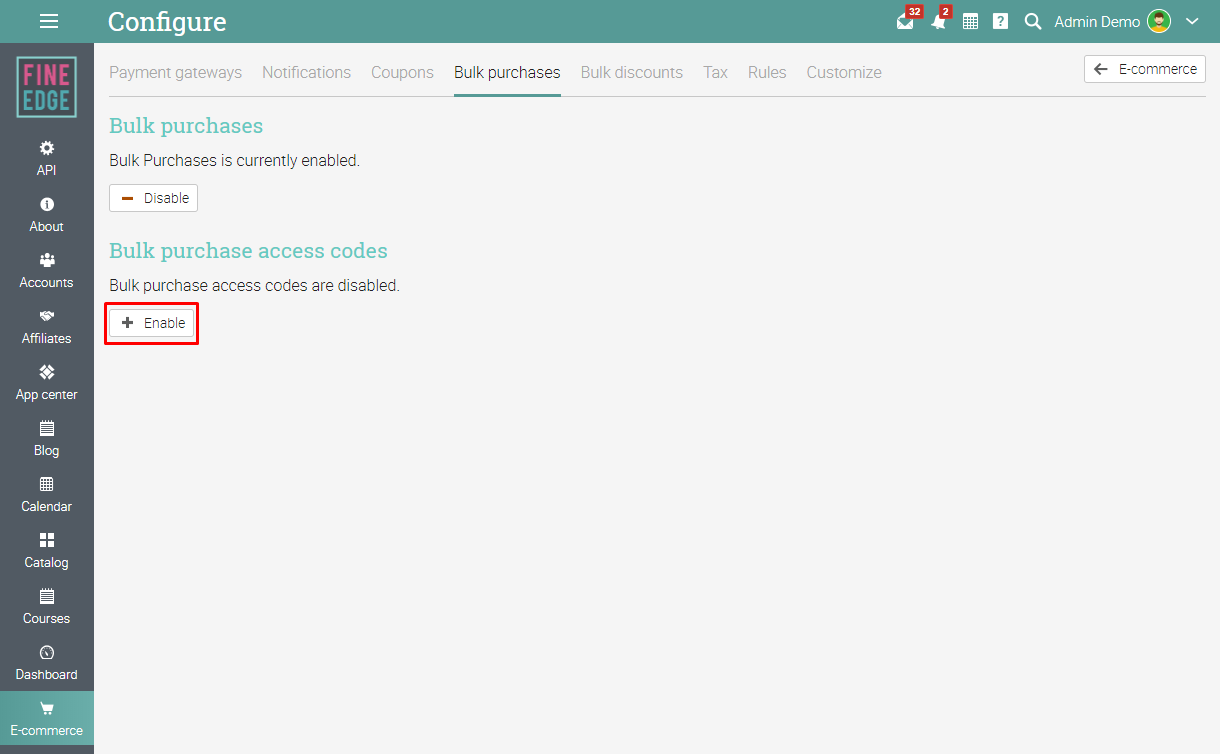Open Calendar in the sidebar
The image size is (1220, 754).
coord(47,495)
